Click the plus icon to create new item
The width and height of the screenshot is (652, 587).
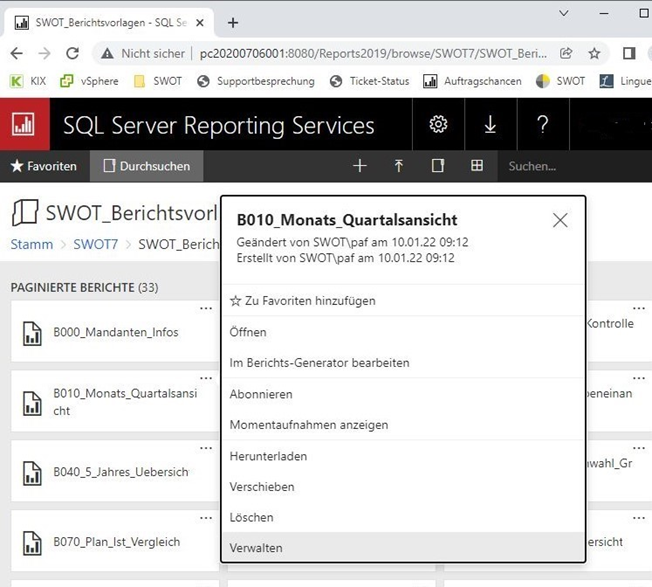tap(360, 166)
